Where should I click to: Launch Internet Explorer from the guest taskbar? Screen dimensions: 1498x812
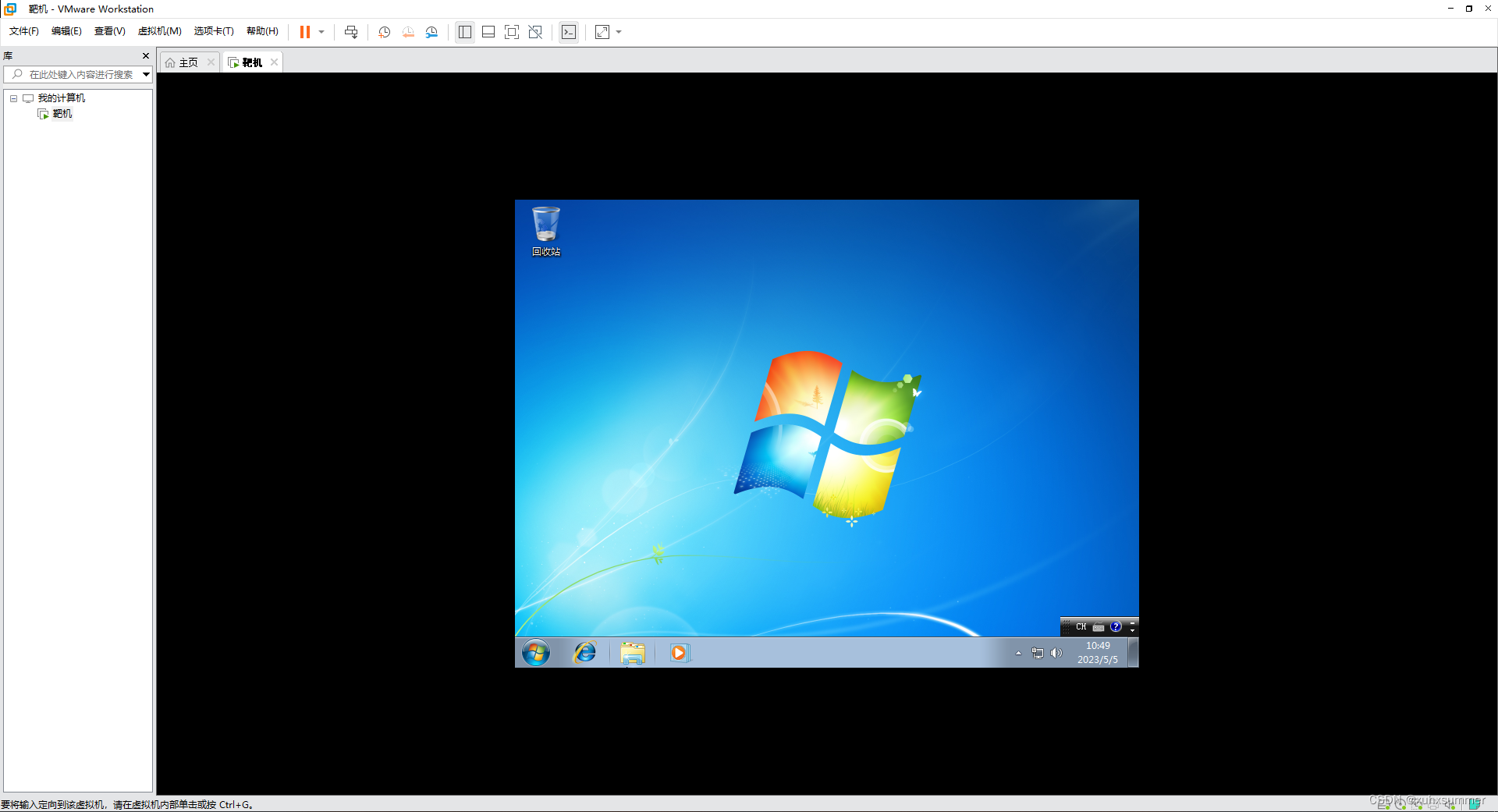pos(585,653)
